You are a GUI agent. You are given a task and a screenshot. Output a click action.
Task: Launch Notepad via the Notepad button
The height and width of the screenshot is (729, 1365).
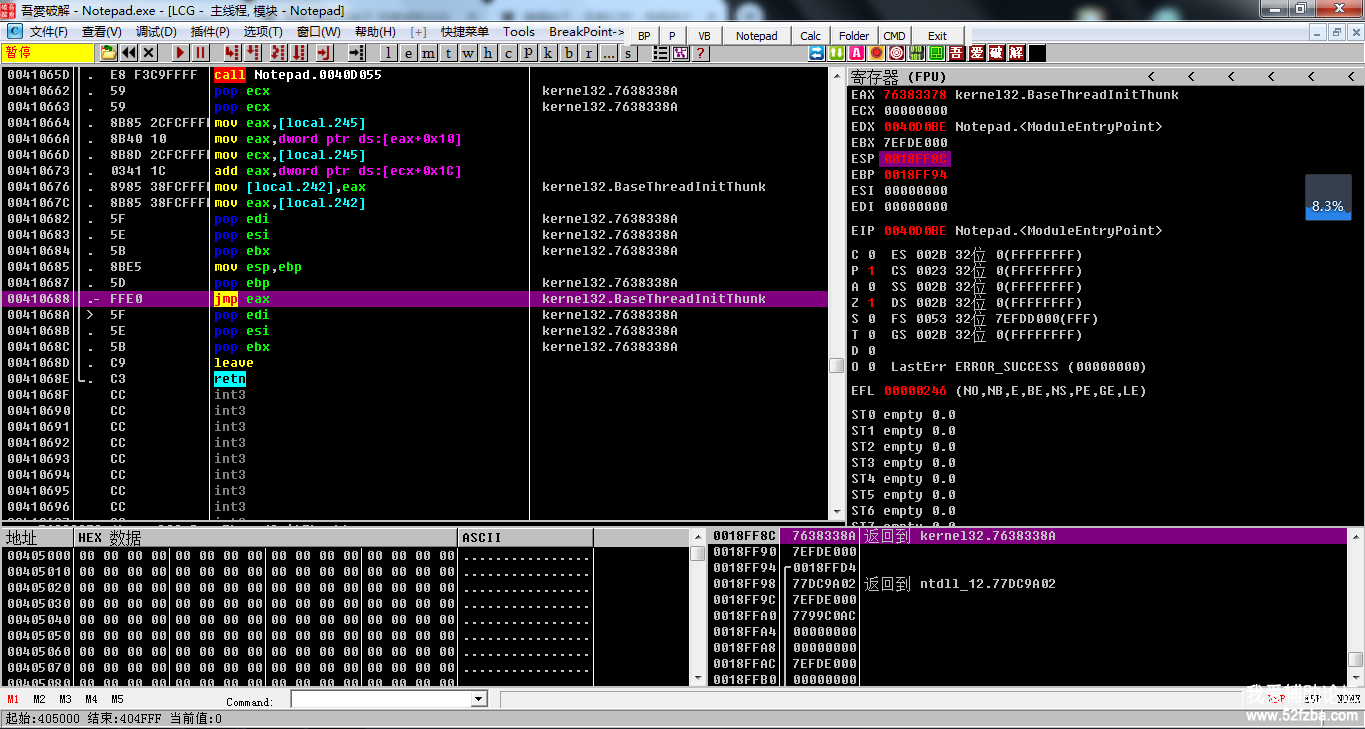(x=756, y=36)
